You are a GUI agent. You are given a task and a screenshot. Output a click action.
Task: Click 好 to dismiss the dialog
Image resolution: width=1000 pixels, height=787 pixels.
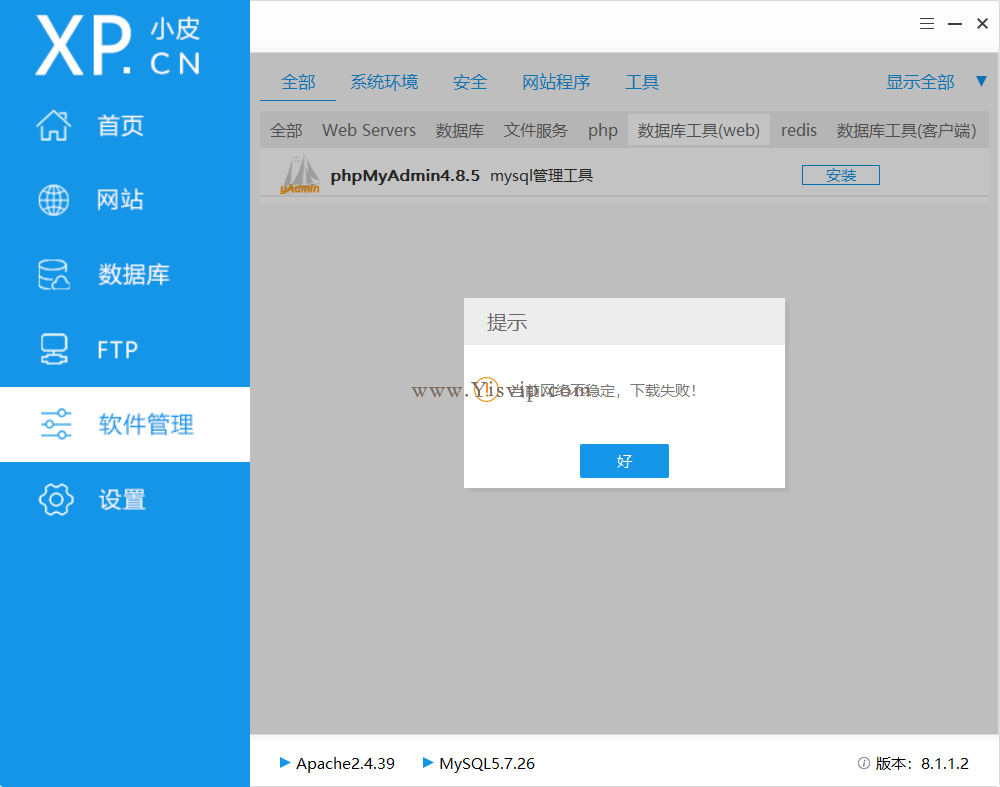[624, 460]
